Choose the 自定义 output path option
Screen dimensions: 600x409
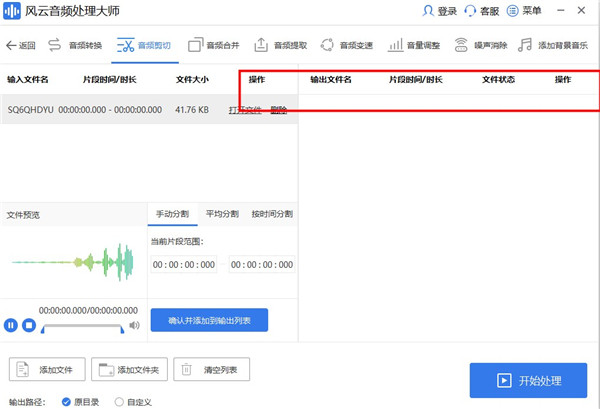(x=119, y=401)
